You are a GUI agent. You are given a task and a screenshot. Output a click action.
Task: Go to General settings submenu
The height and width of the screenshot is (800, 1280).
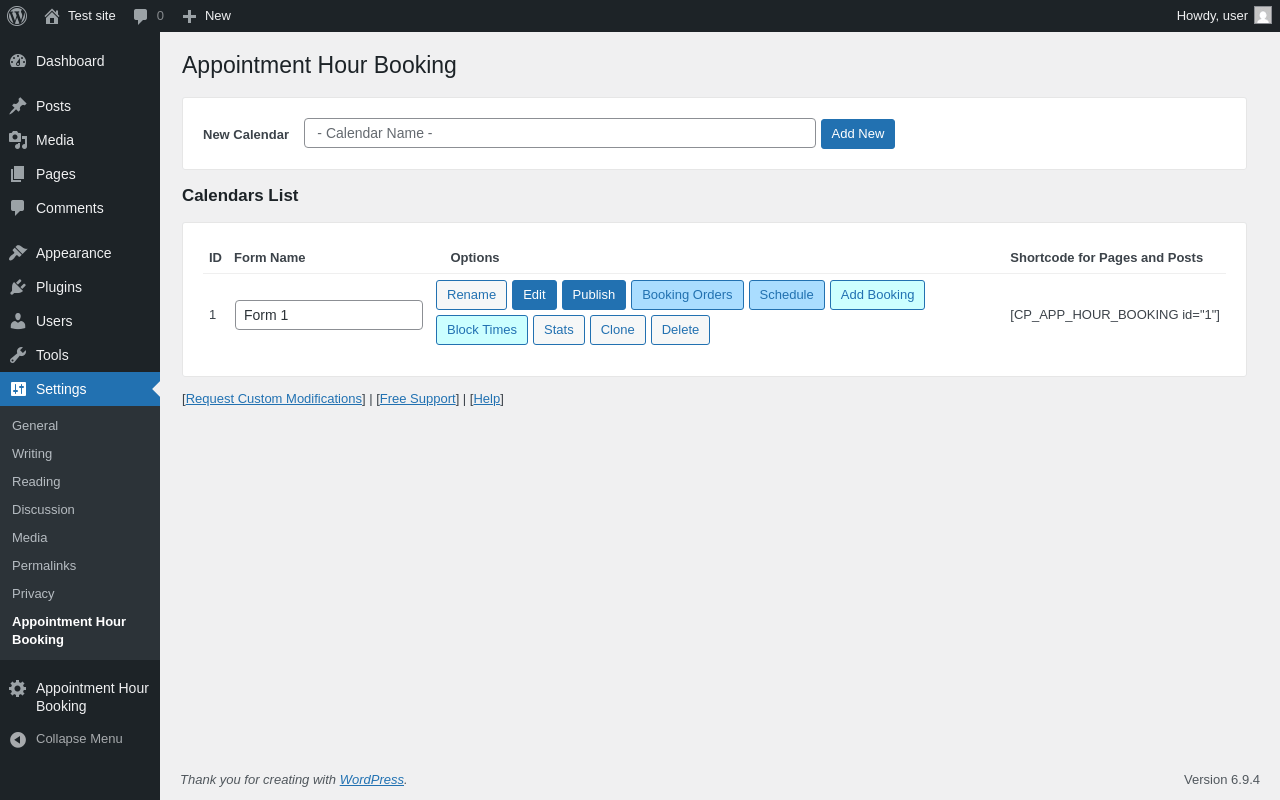coord(35,426)
